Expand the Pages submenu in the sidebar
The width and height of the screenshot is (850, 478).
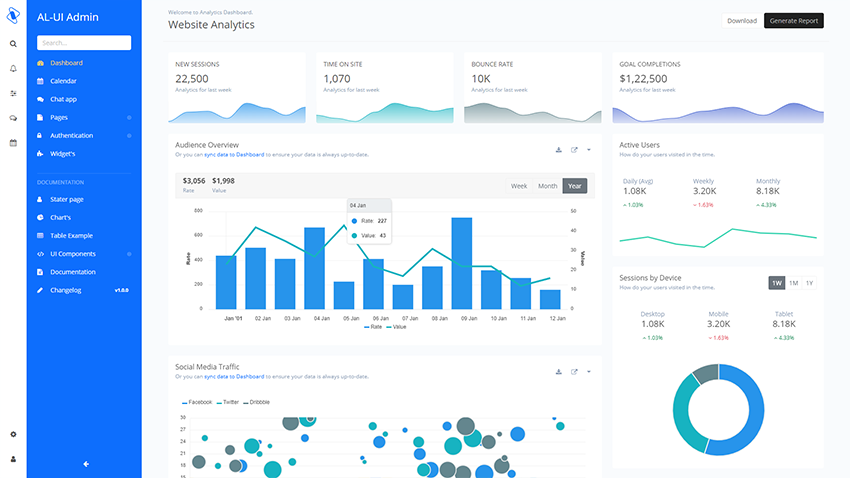pyautogui.click(x=60, y=117)
